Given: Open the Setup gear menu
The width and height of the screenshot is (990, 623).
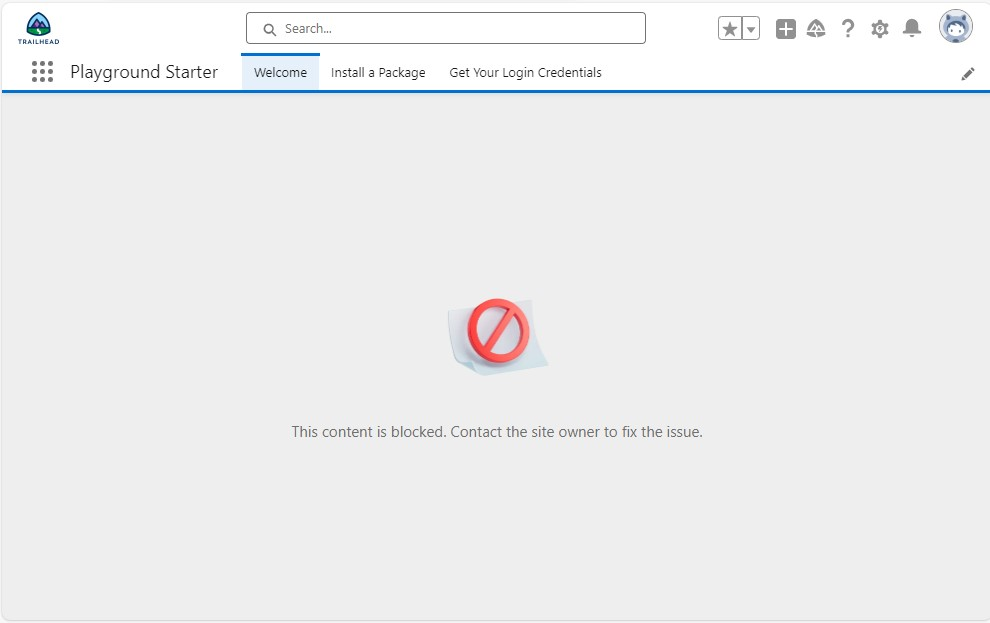Looking at the screenshot, I should click(880, 28).
